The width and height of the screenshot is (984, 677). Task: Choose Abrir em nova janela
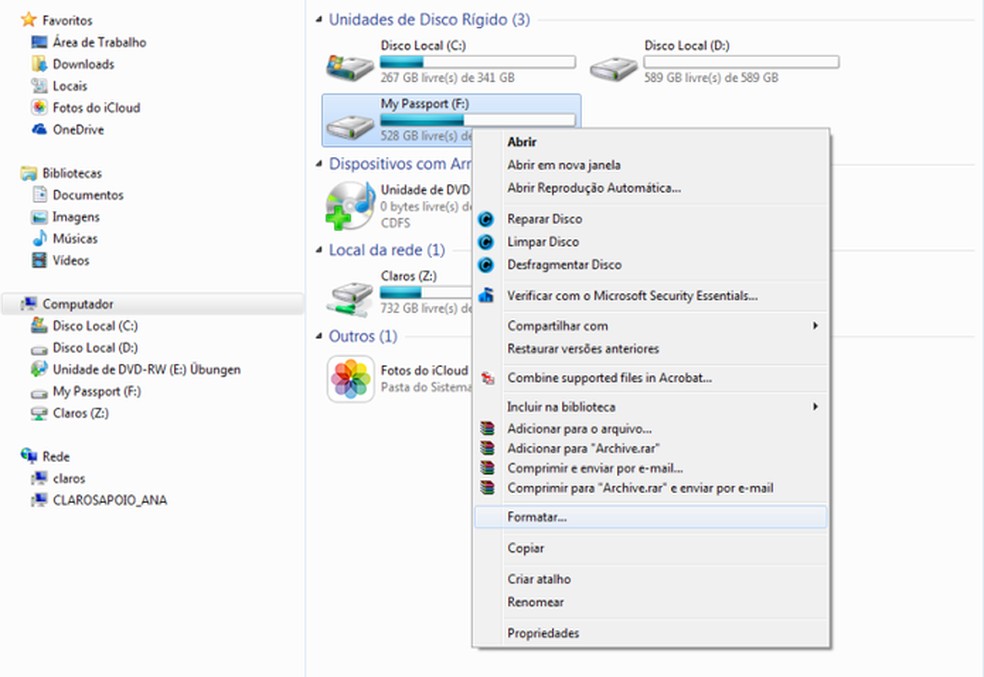[651, 164]
